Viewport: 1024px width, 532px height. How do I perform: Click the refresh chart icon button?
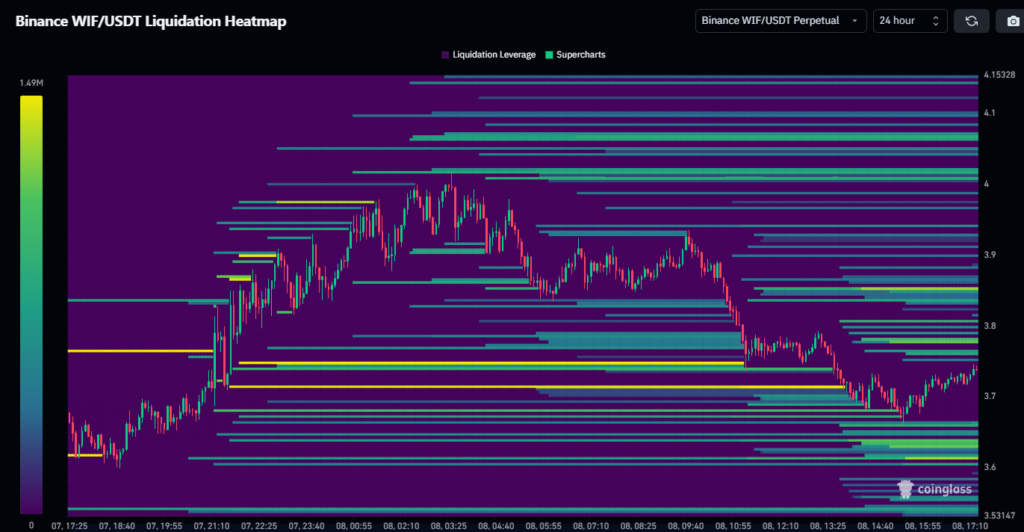[971, 21]
